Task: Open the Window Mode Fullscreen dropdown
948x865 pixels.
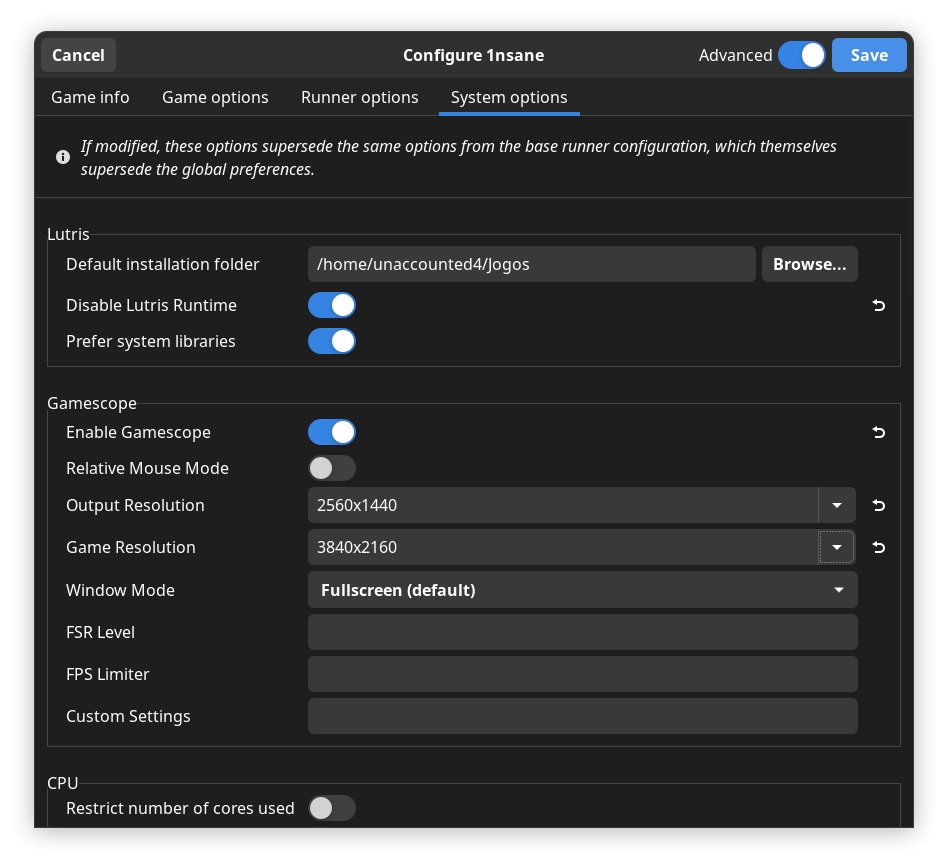Action: [583, 590]
